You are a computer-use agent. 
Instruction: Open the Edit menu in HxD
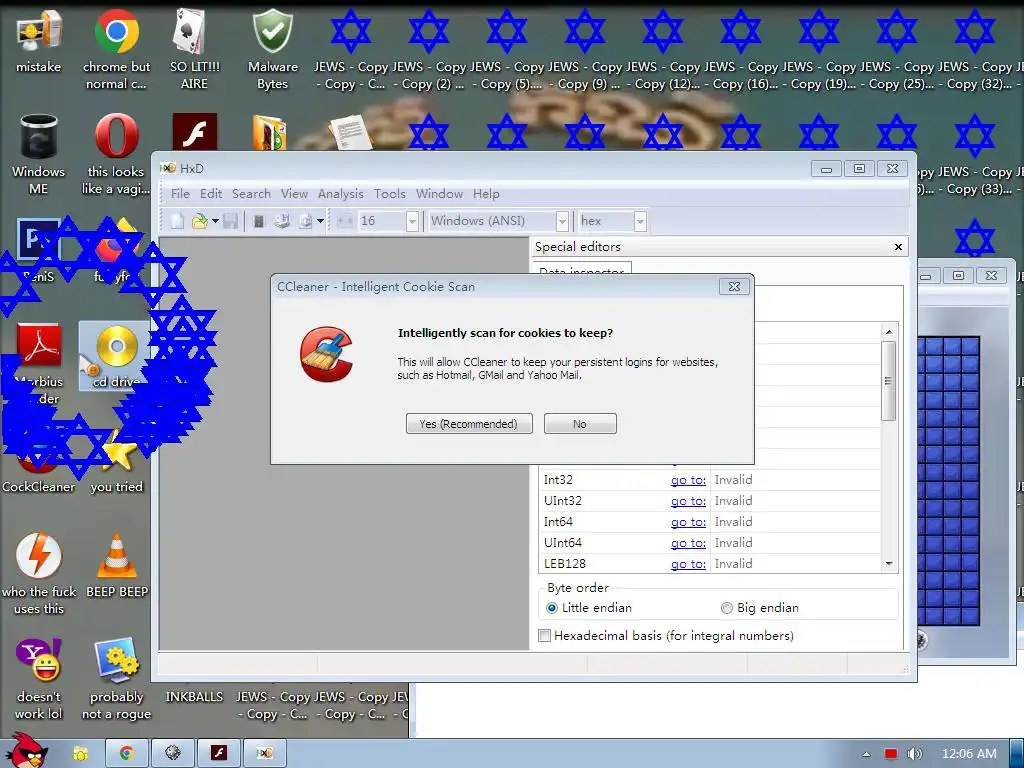click(x=211, y=194)
